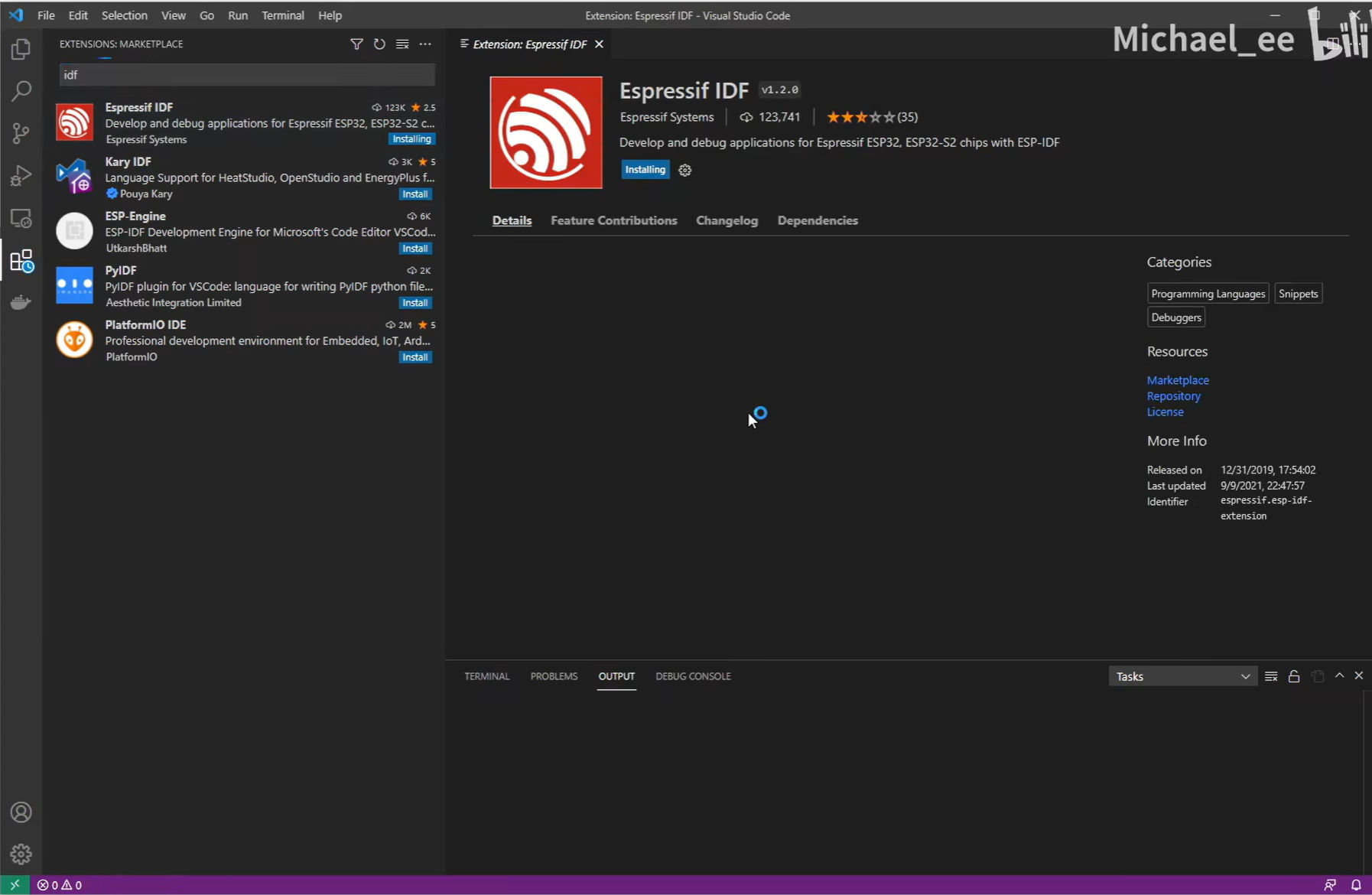The width and height of the screenshot is (1372, 895).
Task: Click the Espressif Systems publisher link
Action: coord(666,117)
